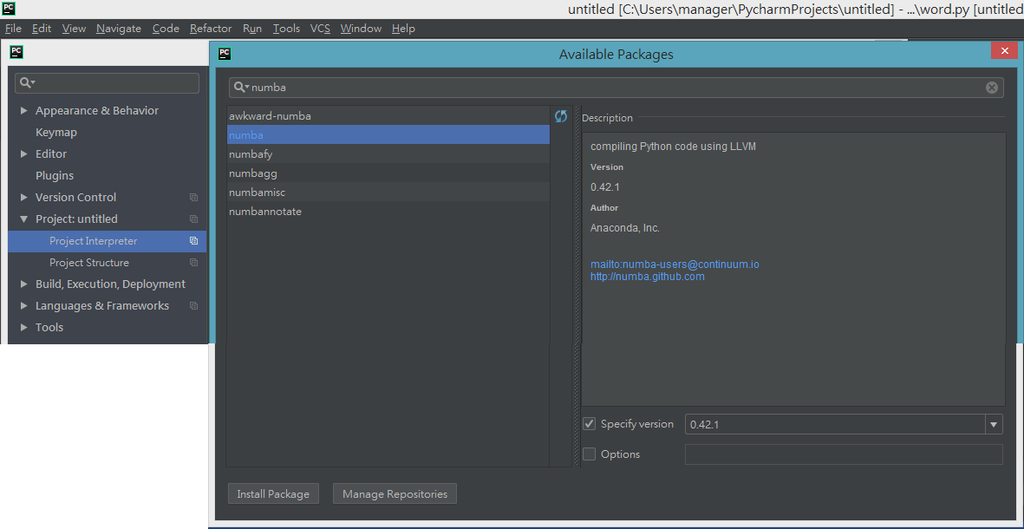
Task: Collapse the Project: untitled node
Action: 24,219
